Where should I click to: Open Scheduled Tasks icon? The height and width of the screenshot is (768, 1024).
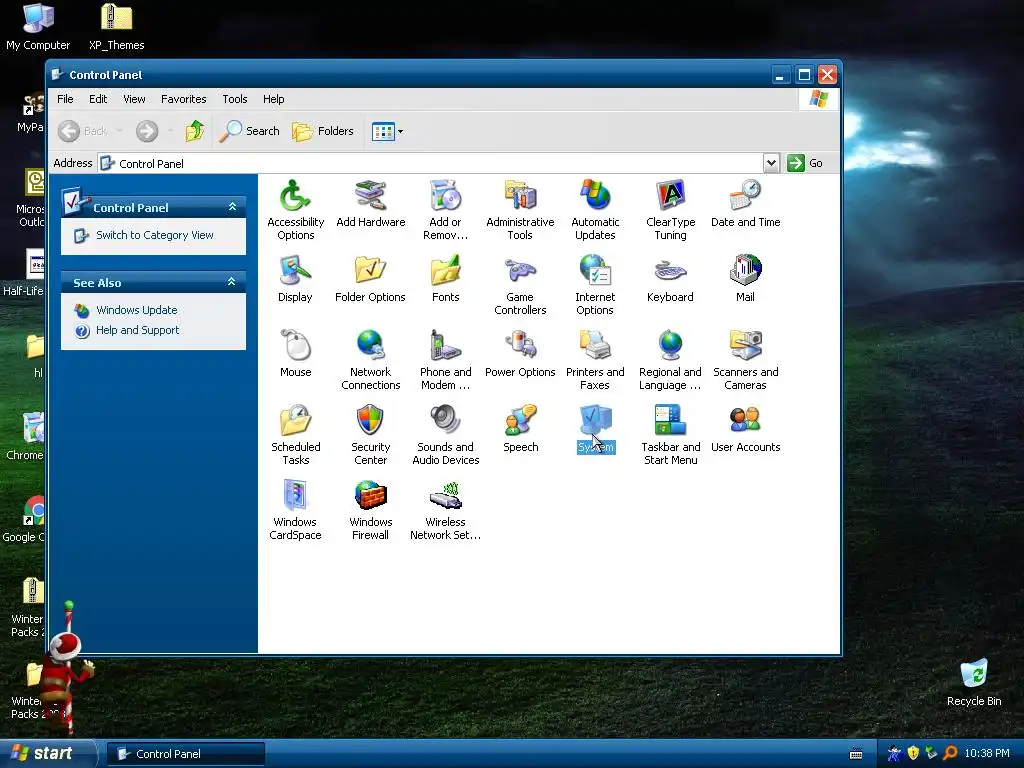(x=295, y=421)
